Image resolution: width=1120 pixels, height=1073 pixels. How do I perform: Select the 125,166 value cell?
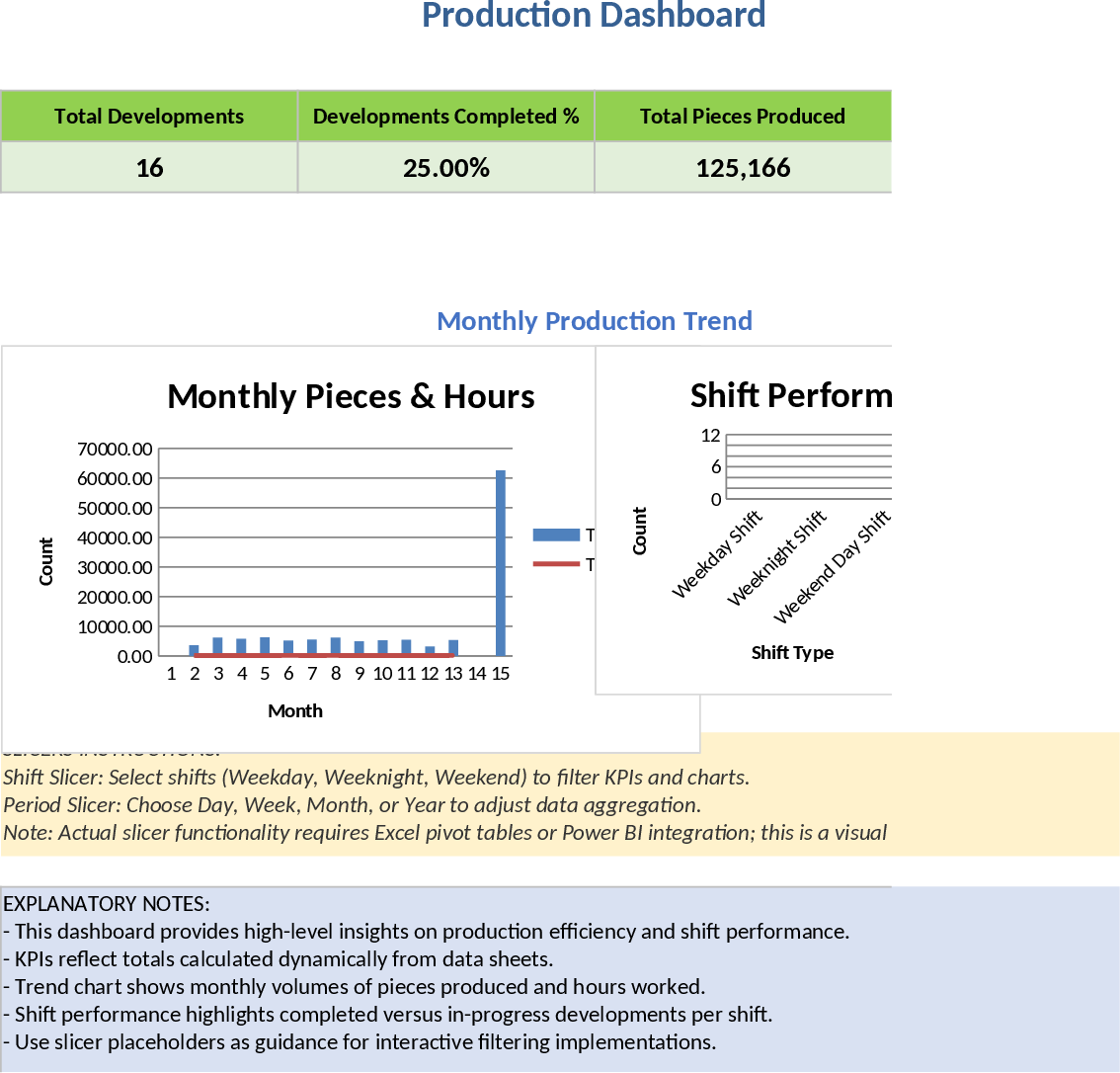click(742, 168)
